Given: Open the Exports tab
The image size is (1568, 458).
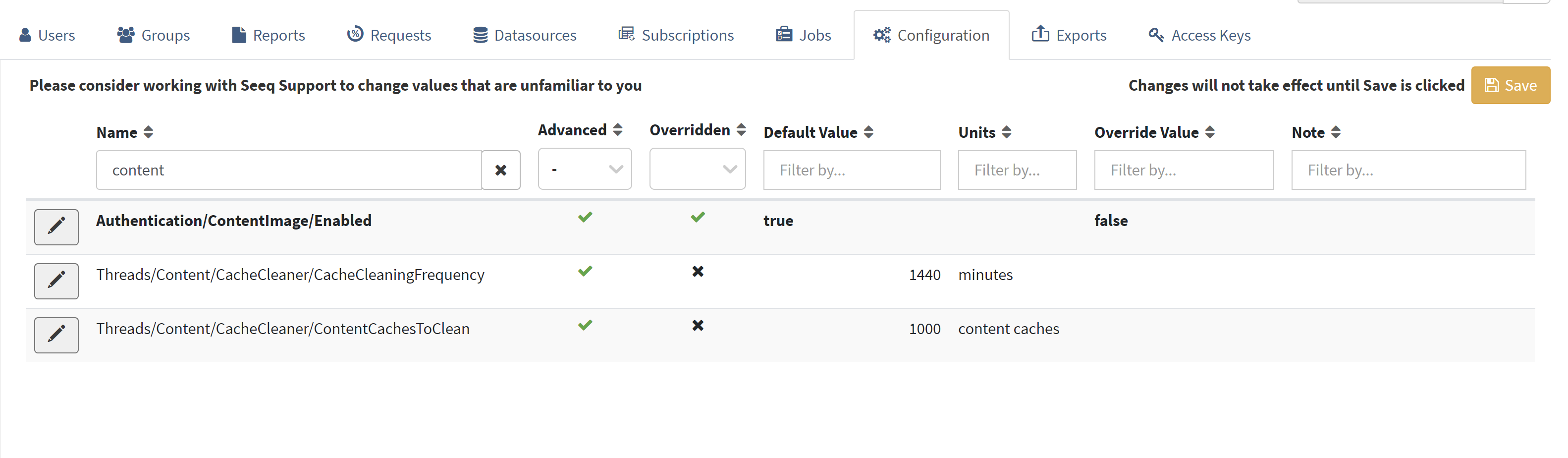Looking at the screenshot, I should point(1069,35).
